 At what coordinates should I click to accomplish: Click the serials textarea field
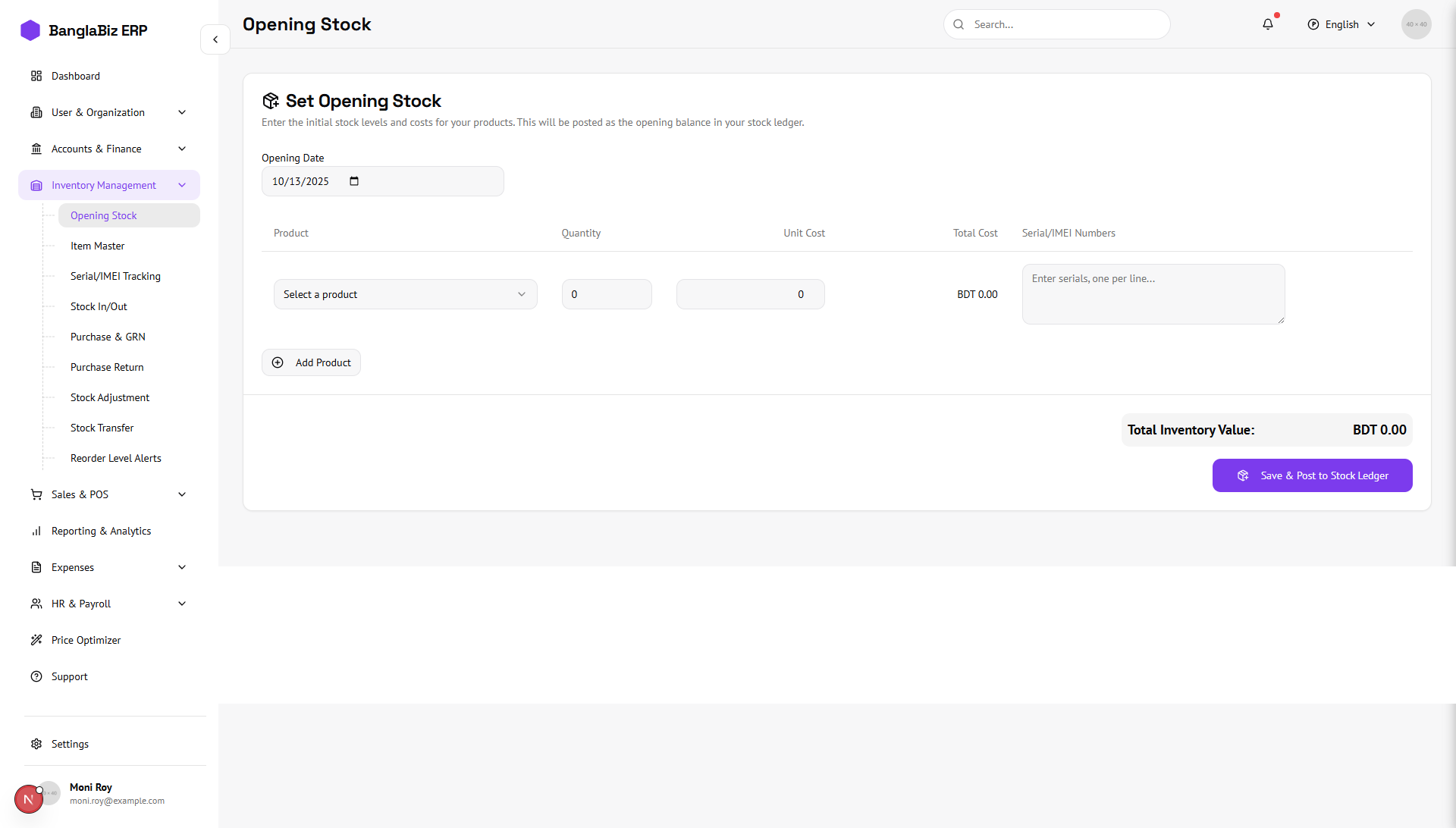(x=1153, y=294)
